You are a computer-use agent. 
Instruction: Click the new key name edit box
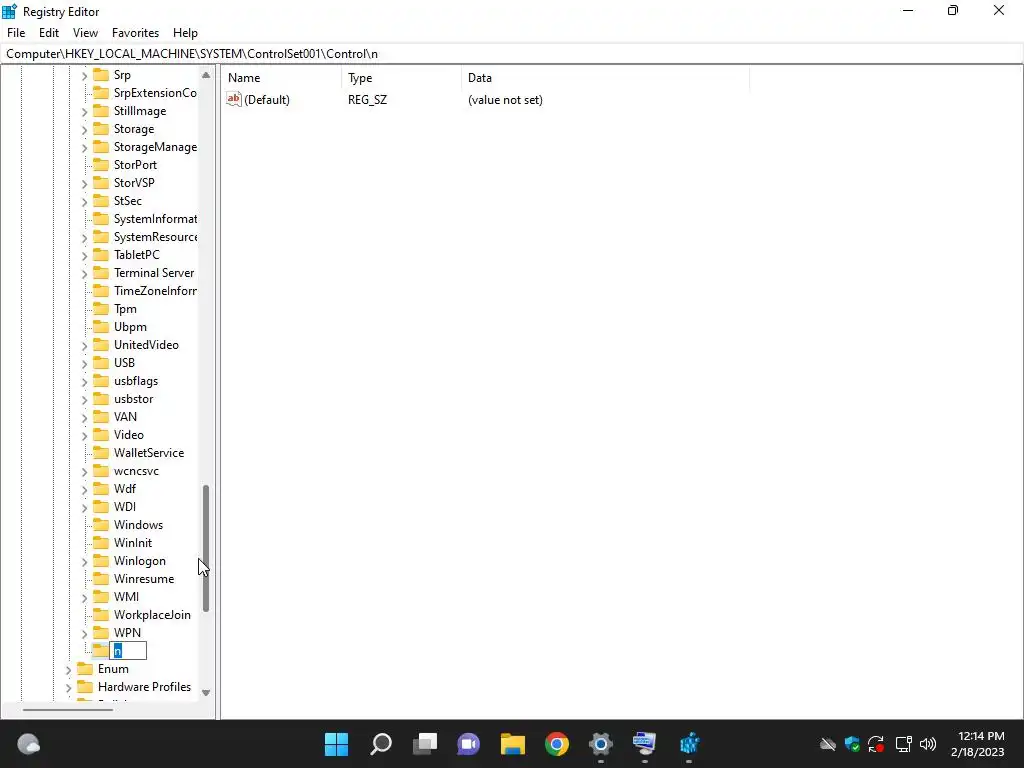(128, 650)
